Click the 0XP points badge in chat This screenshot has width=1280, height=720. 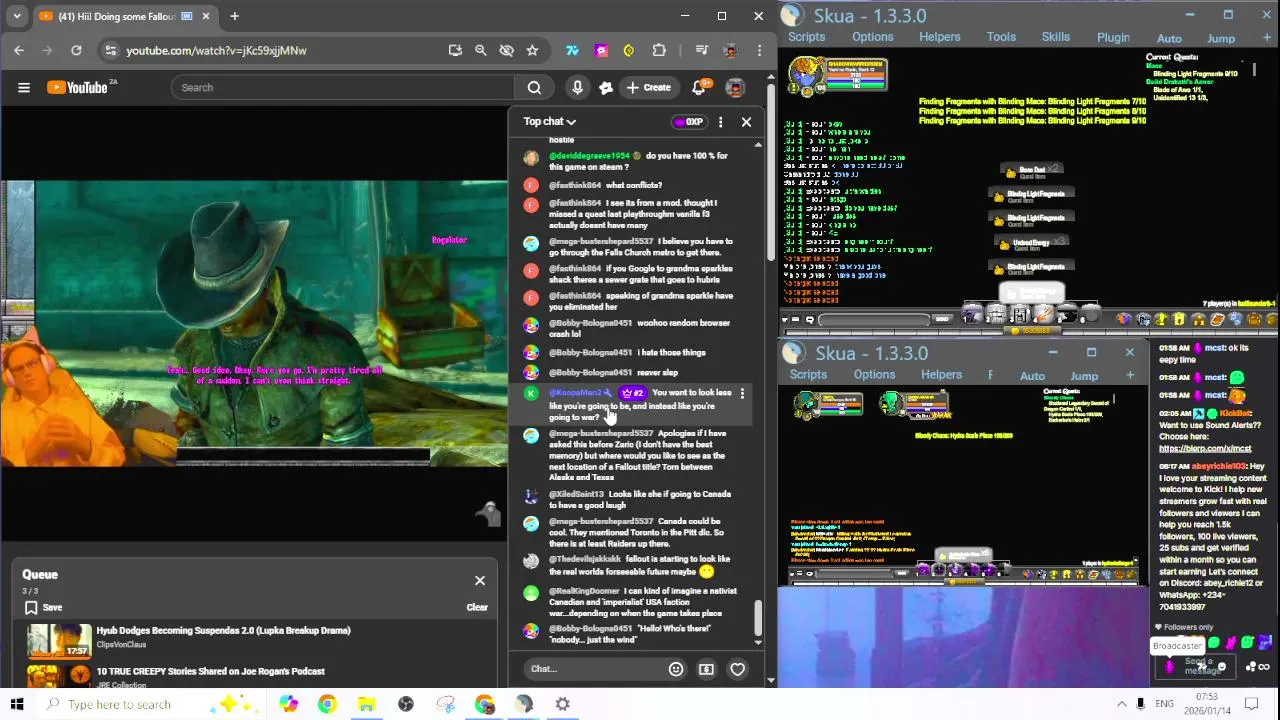[x=688, y=122]
